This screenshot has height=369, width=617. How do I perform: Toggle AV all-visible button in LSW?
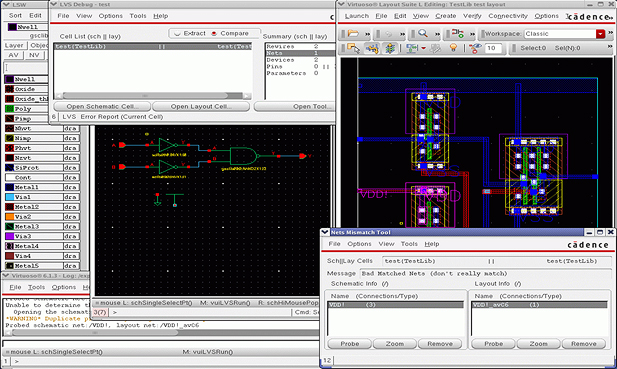tap(13, 55)
